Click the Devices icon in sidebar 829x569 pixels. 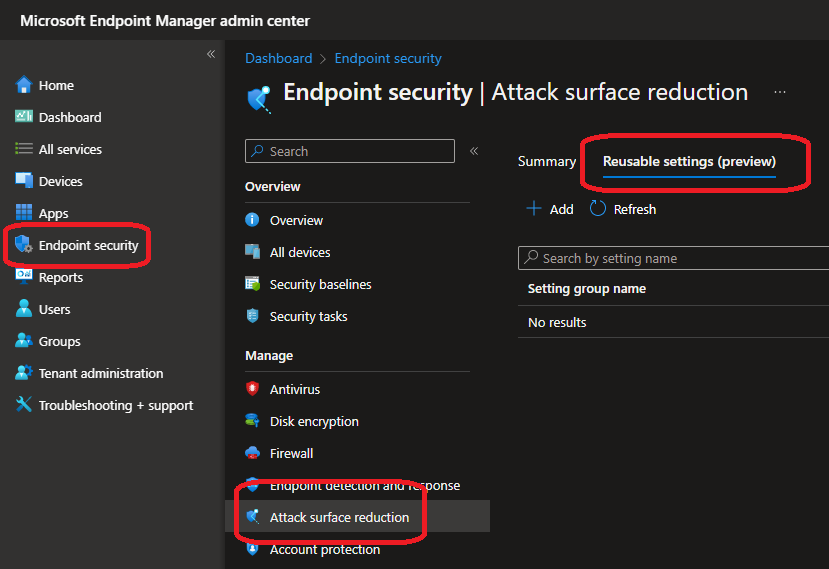(x=24, y=181)
